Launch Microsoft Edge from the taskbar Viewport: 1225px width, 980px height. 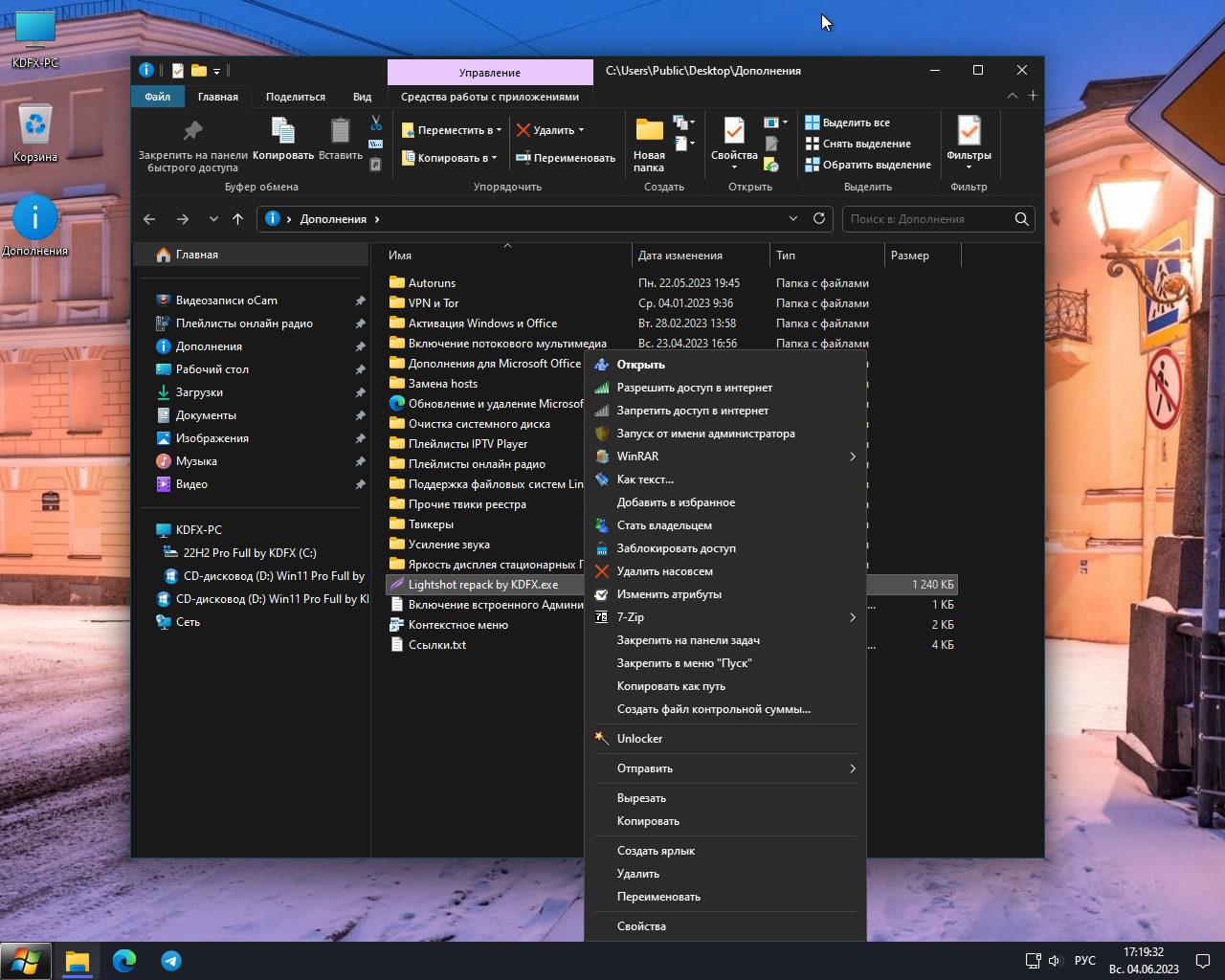tap(124, 961)
